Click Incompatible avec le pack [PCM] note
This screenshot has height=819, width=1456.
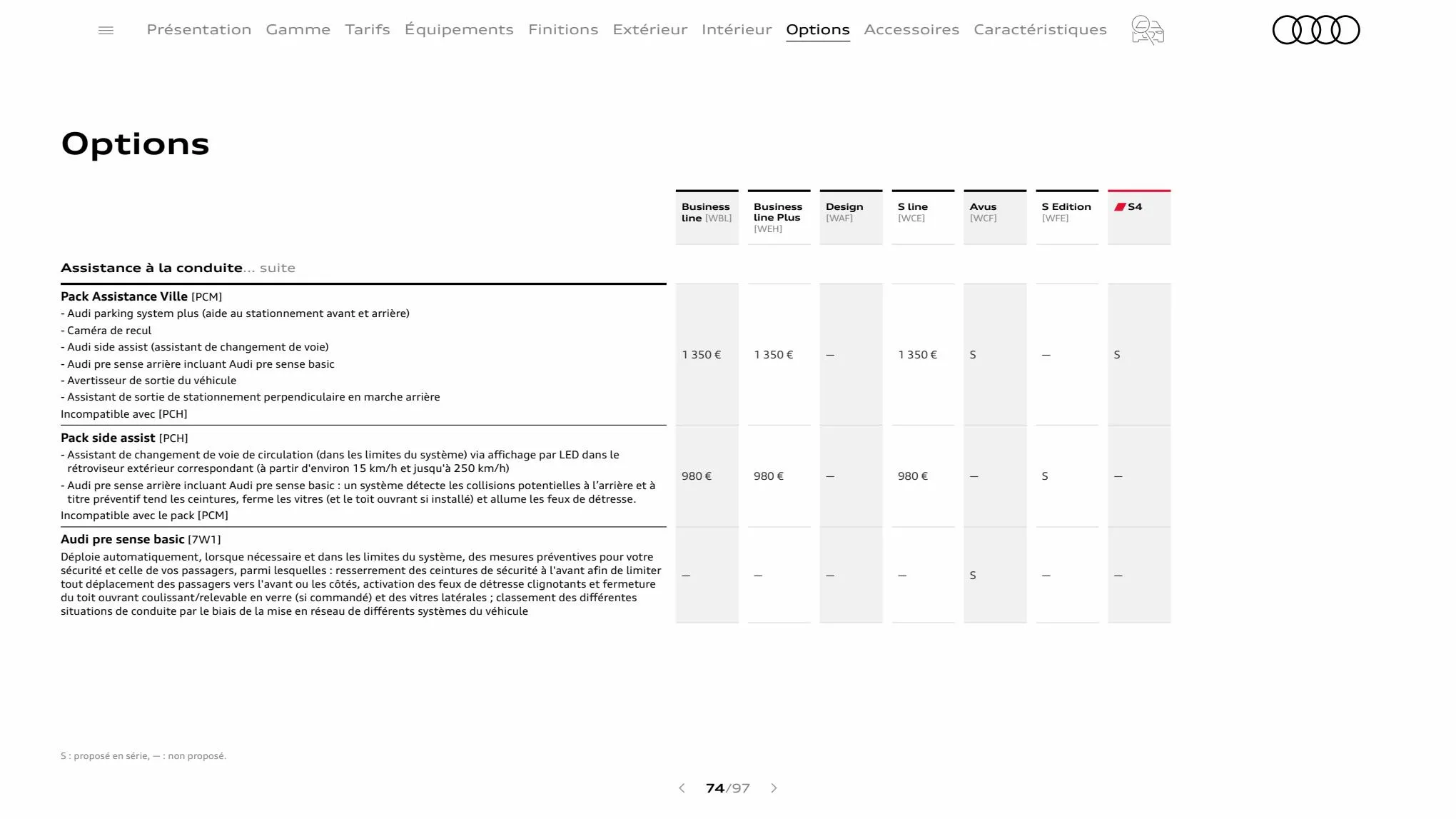(144, 516)
